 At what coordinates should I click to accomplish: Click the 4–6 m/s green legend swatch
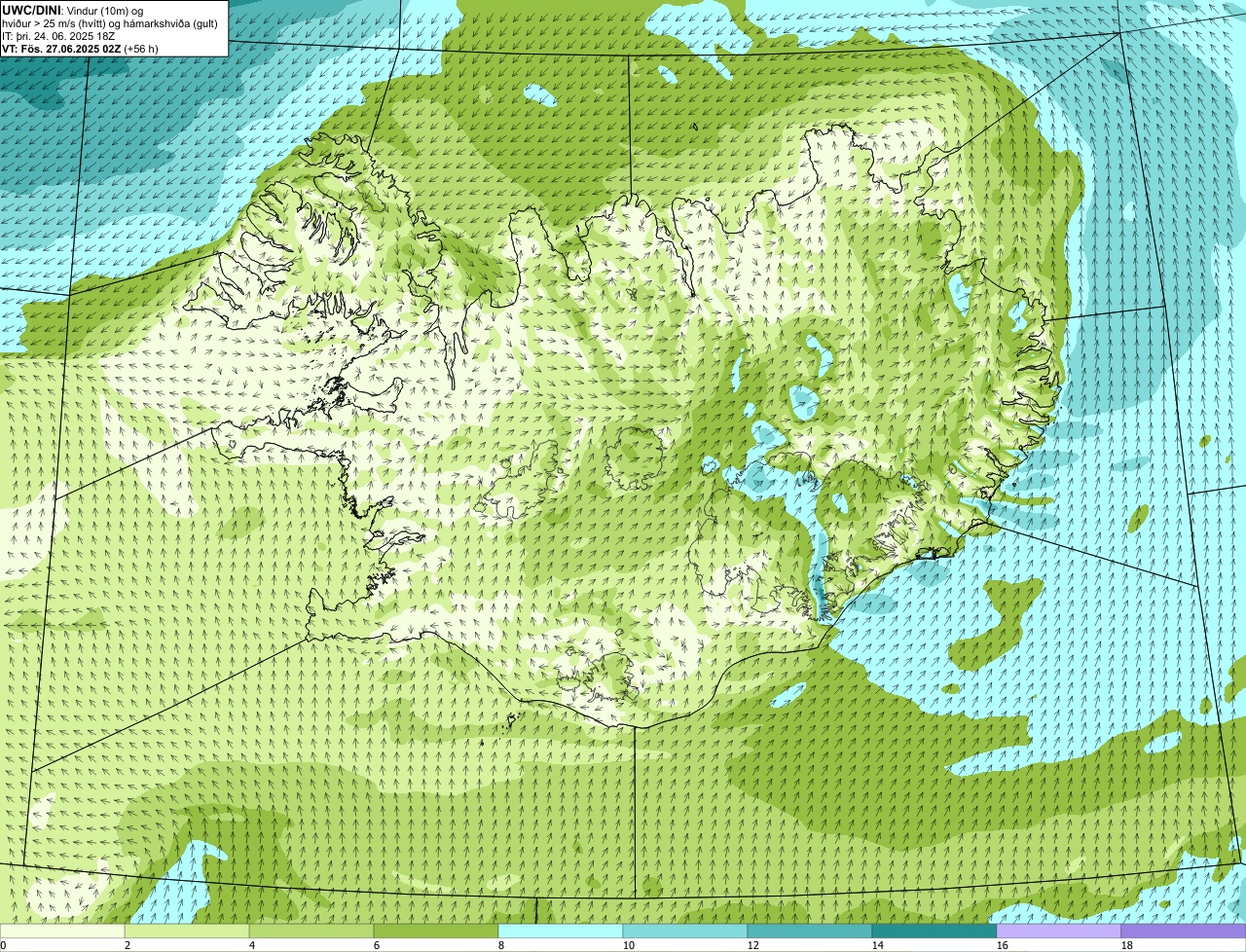pos(311,931)
